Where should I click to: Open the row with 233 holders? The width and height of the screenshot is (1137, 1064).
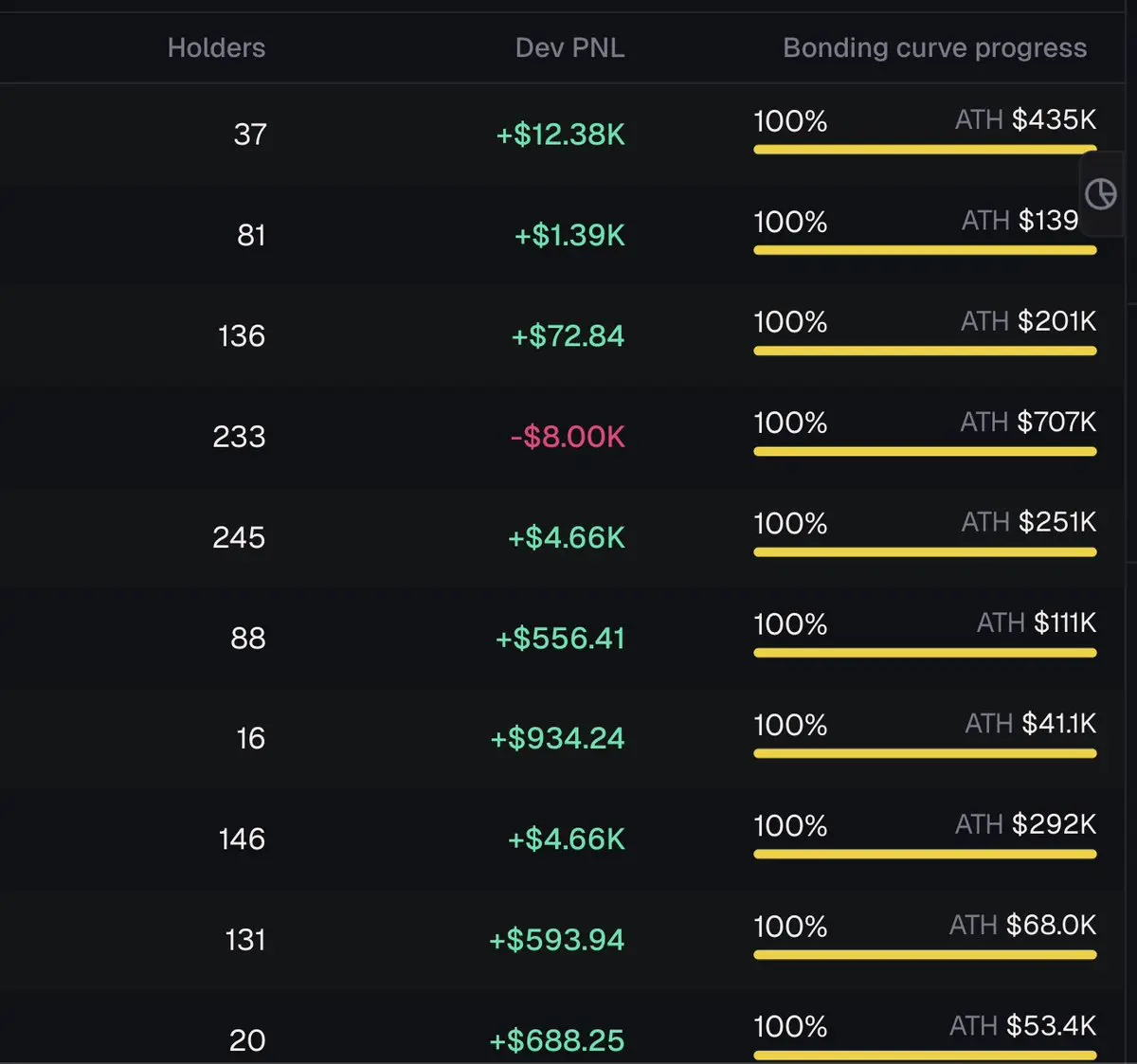click(x=568, y=436)
